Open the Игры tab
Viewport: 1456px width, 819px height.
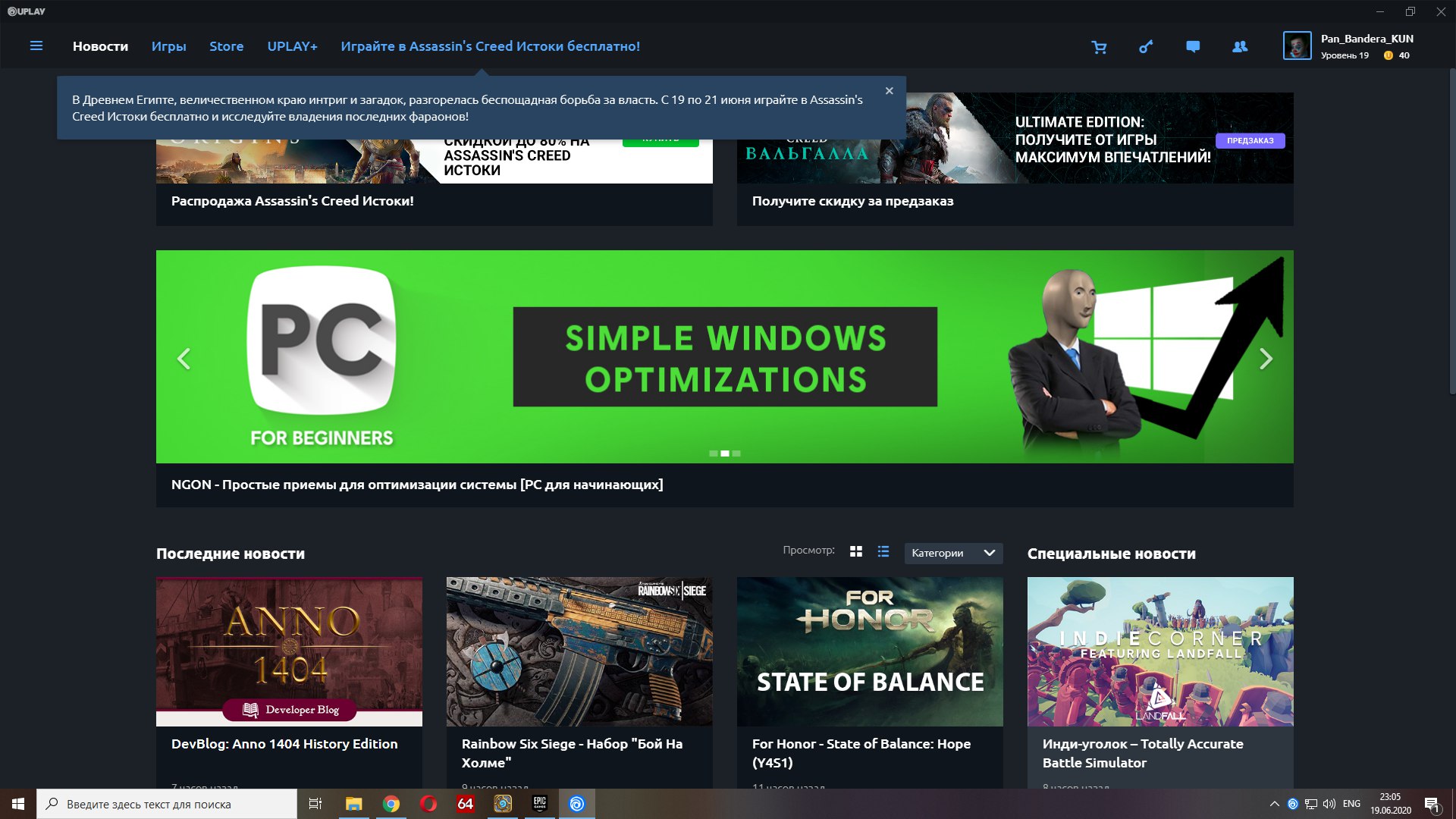168,46
